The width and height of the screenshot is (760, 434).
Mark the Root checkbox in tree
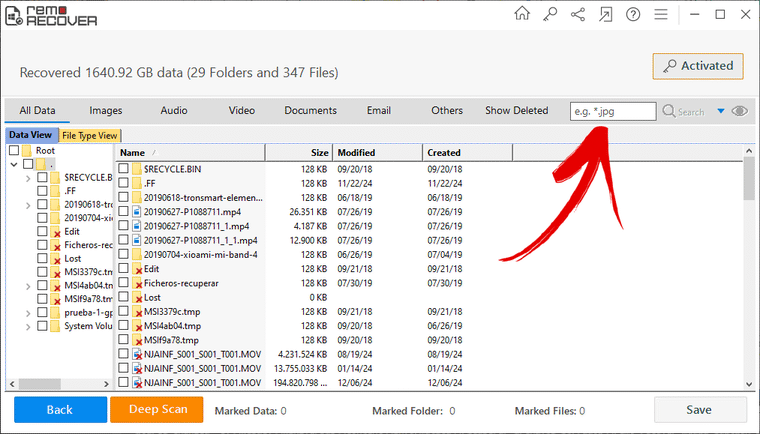point(14,150)
